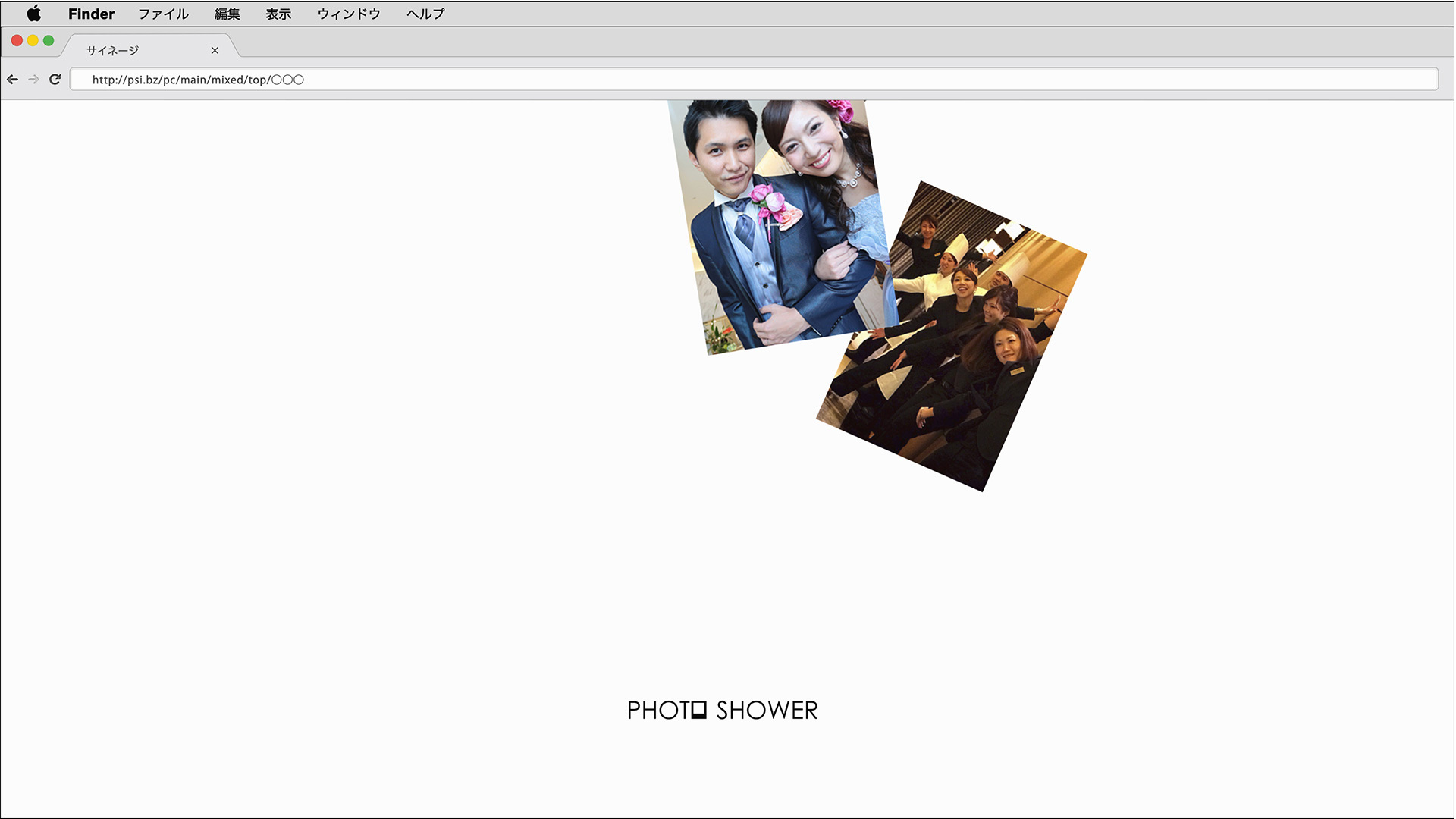Image resolution: width=1456 pixels, height=819 pixels.
Task: Click the yellow minimize window button
Action: point(33,41)
